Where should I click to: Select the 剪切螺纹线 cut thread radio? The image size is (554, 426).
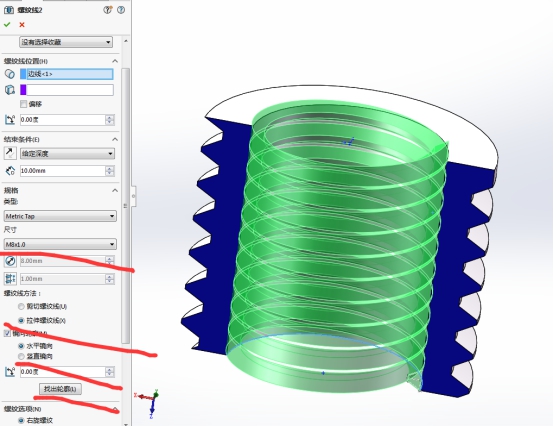(21, 307)
